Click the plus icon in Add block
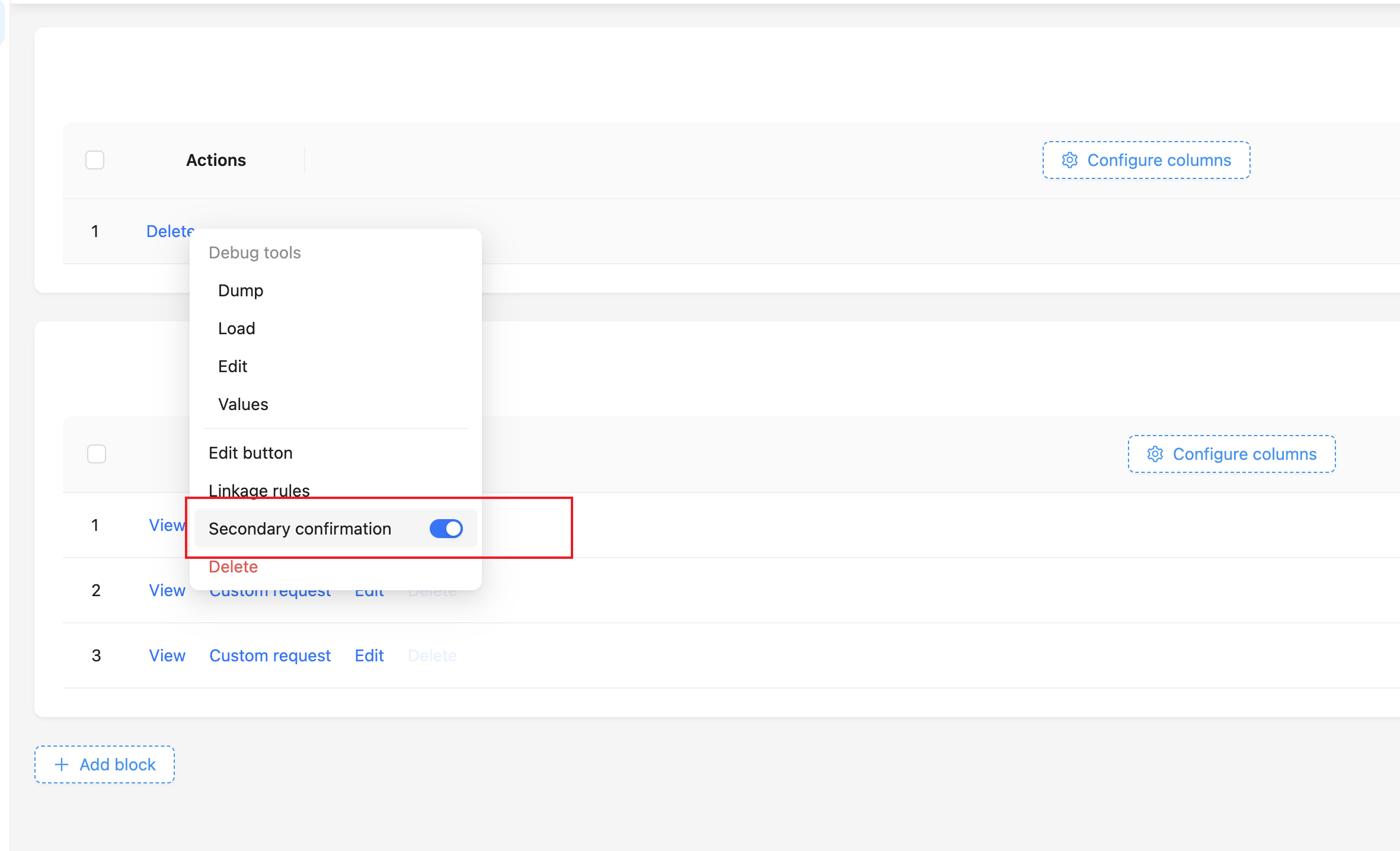The height and width of the screenshot is (851, 1400). click(x=62, y=764)
